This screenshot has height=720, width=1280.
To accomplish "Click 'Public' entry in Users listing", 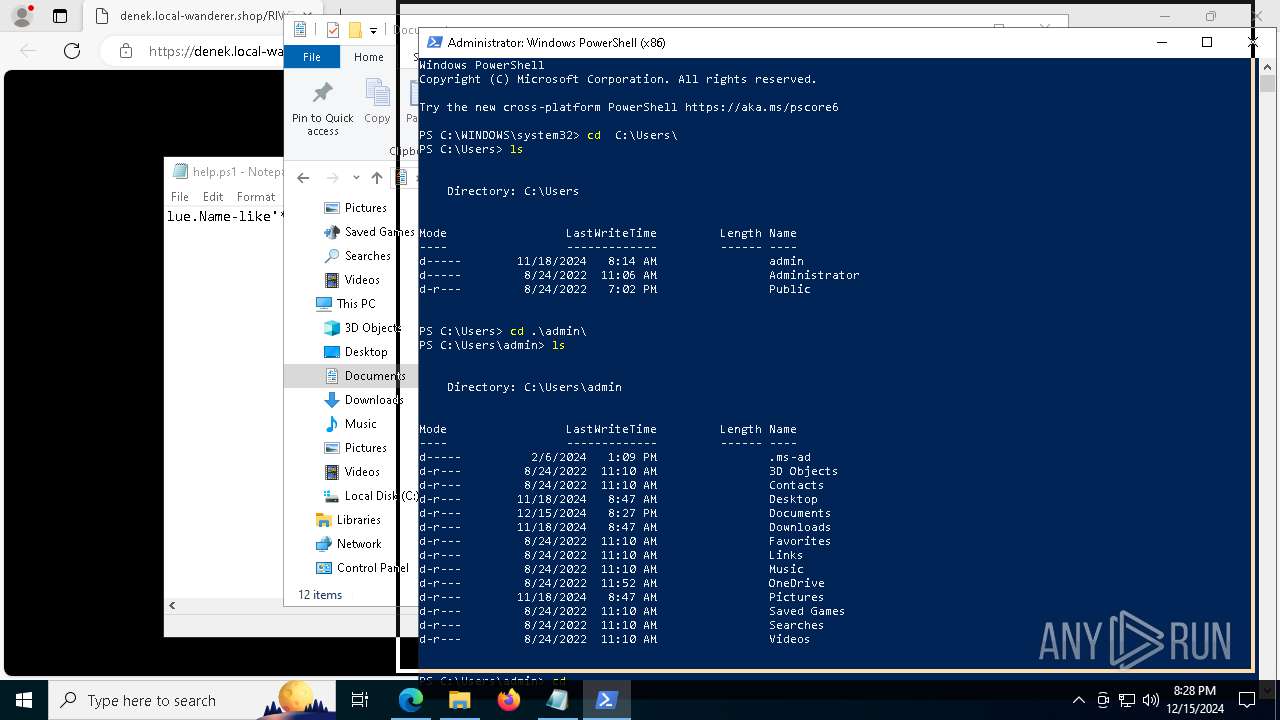I will 790,289.
